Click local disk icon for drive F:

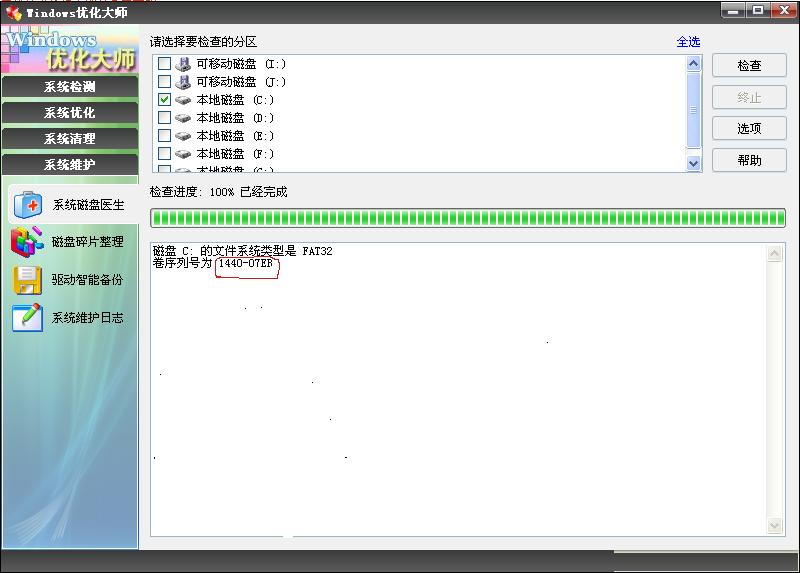(183, 154)
